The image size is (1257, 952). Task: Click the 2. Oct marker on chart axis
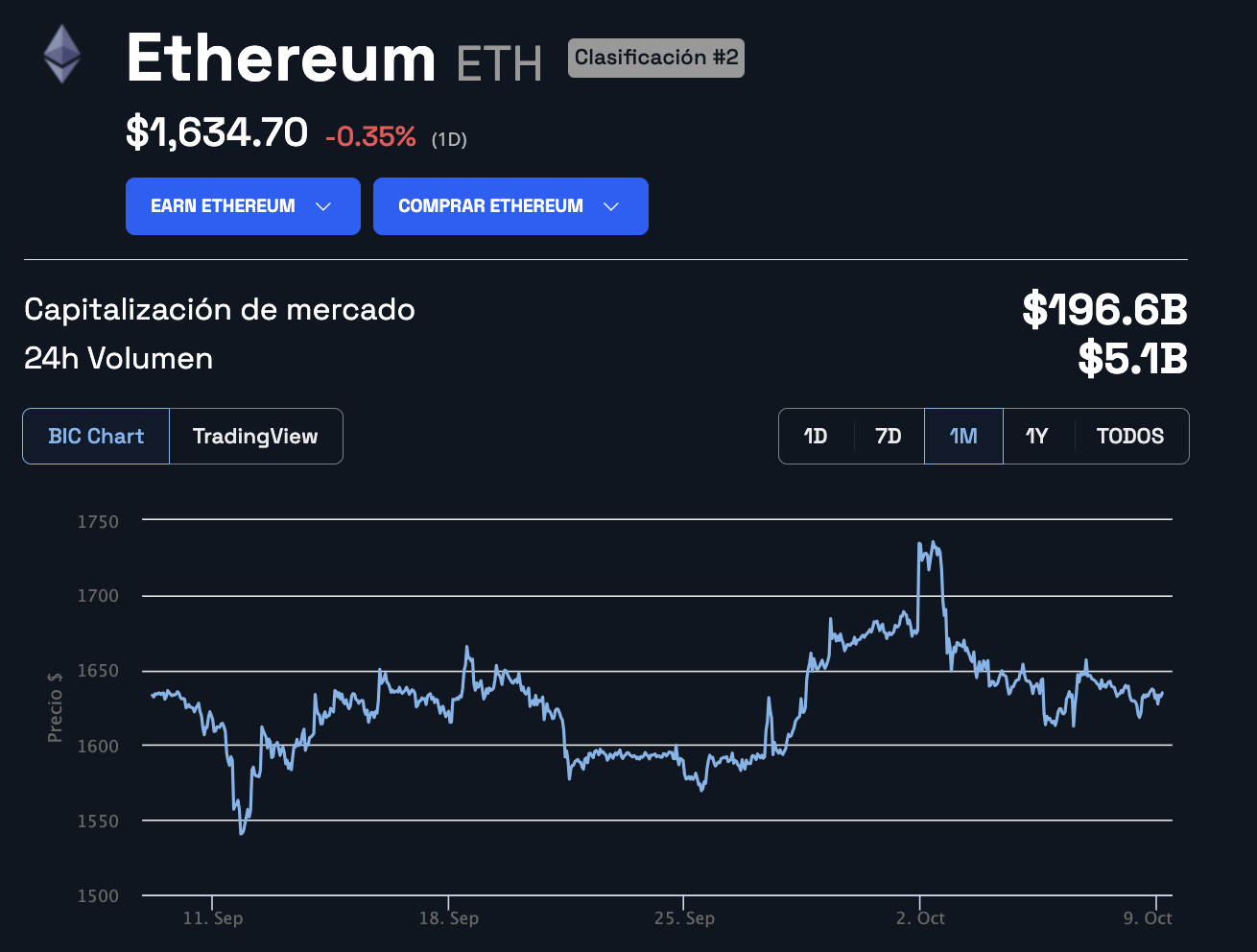pyautogui.click(x=919, y=917)
